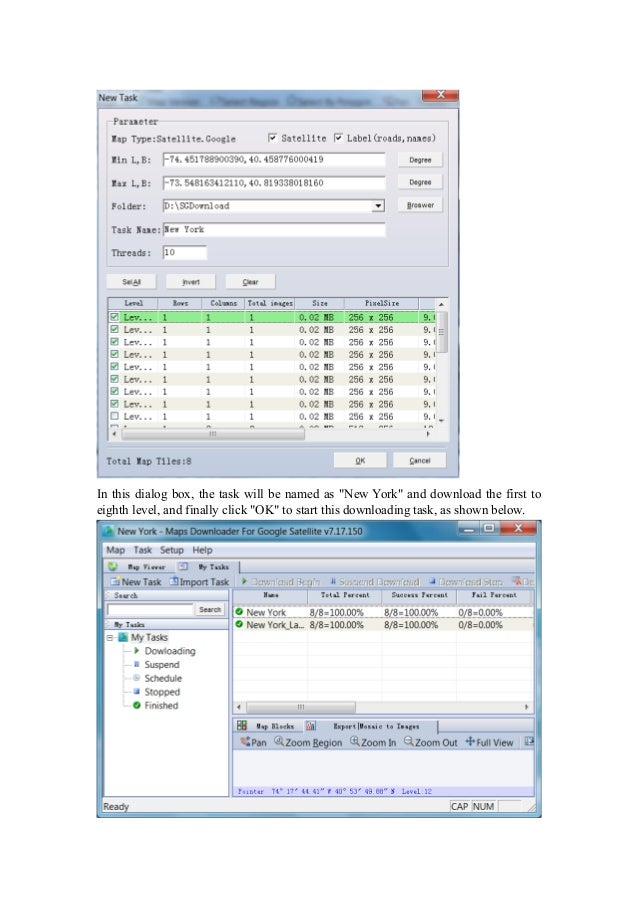Click the green status icon of New York task
638x903 pixels.
tap(239, 612)
